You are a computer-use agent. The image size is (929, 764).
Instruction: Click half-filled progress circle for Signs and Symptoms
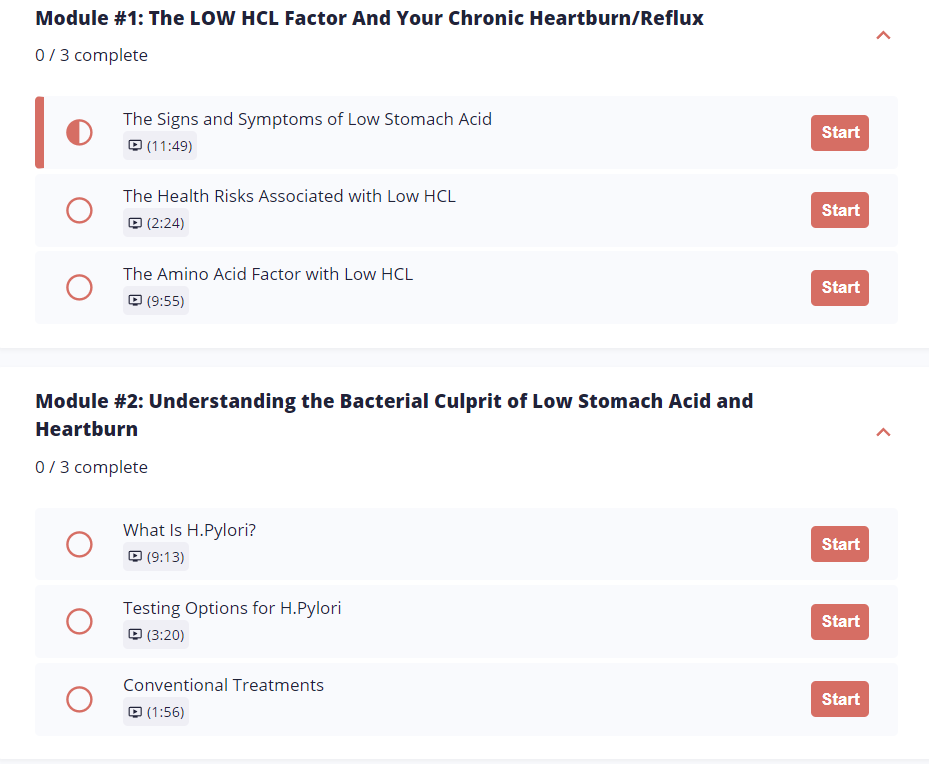click(x=79, y=132)
